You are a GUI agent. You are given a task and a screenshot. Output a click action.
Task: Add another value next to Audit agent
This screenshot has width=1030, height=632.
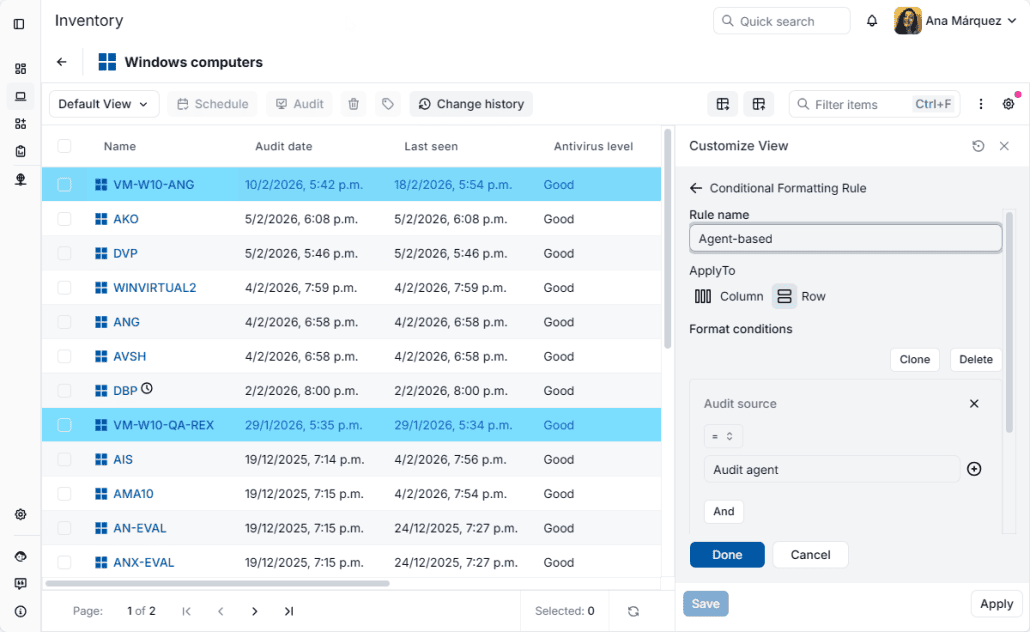pos(974,469)
